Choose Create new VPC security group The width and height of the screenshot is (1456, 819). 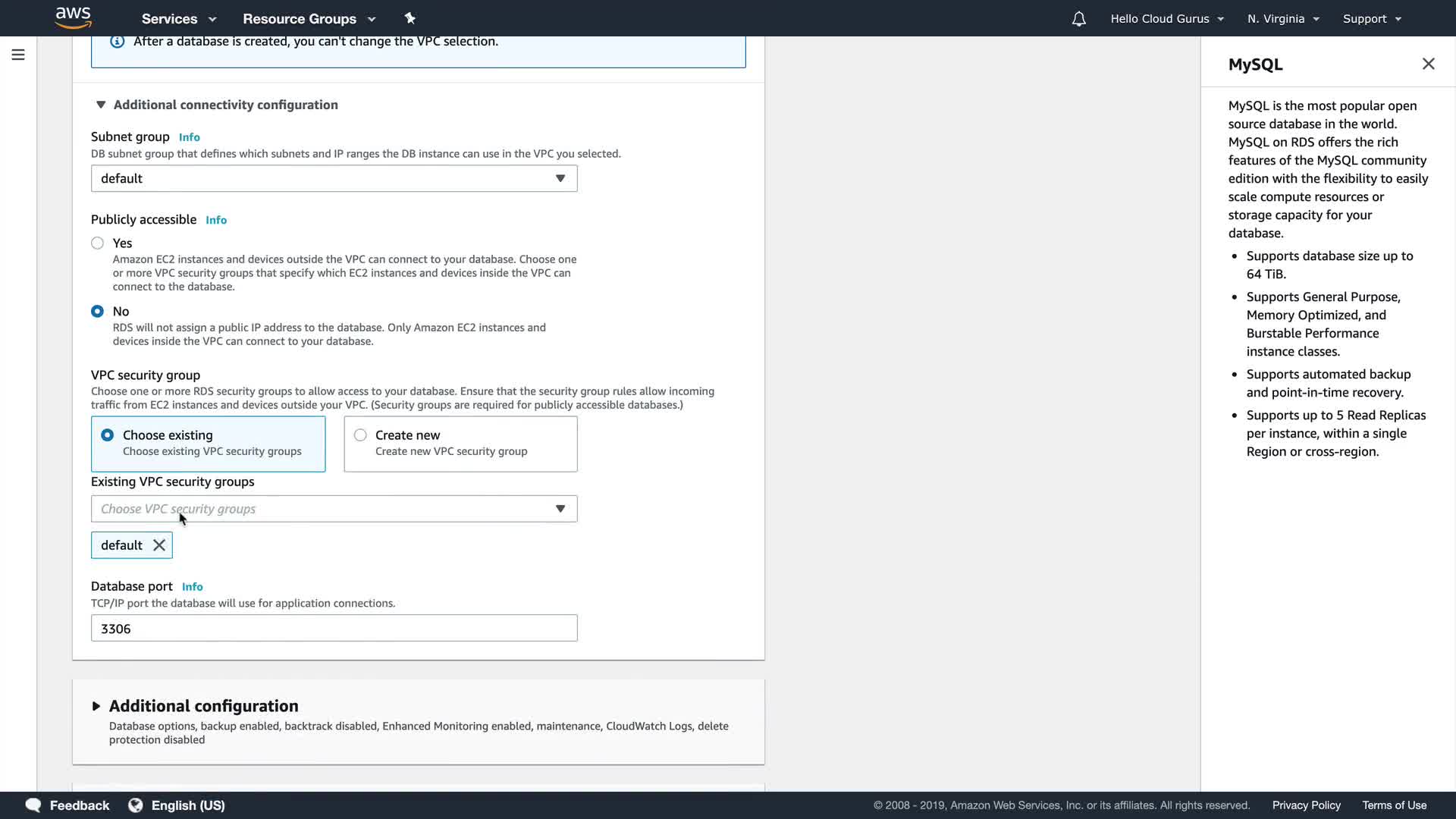tap(361, 435)
